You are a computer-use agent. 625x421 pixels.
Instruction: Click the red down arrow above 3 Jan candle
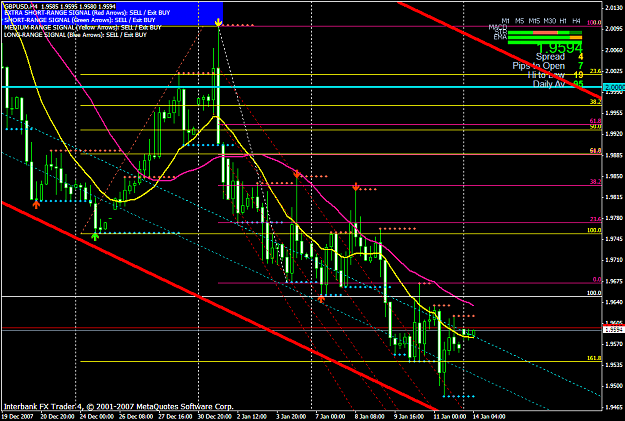pyautogui.click(x=297, y=175)
